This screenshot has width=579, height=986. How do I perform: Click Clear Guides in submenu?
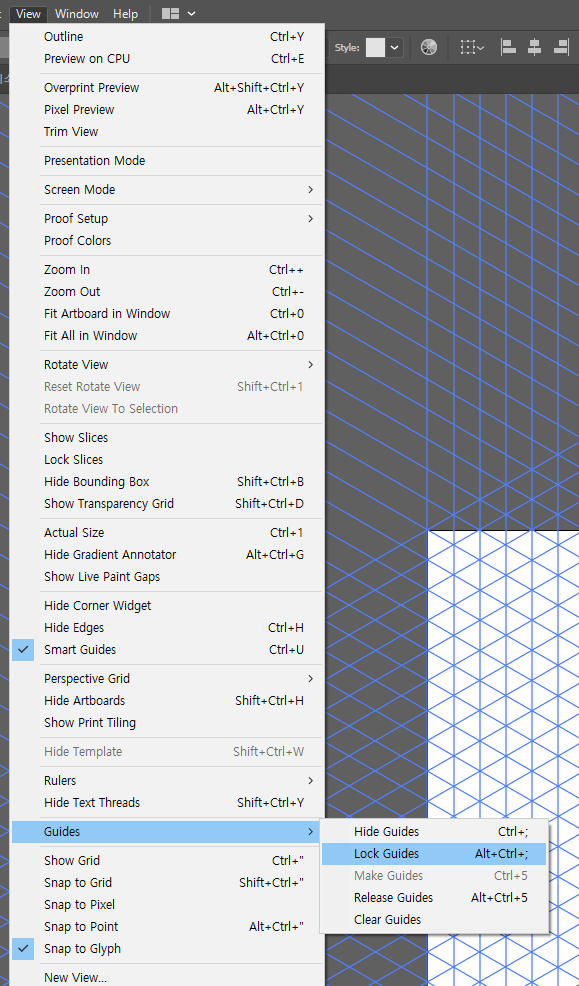pyautogui.click(x=434, y=919)
